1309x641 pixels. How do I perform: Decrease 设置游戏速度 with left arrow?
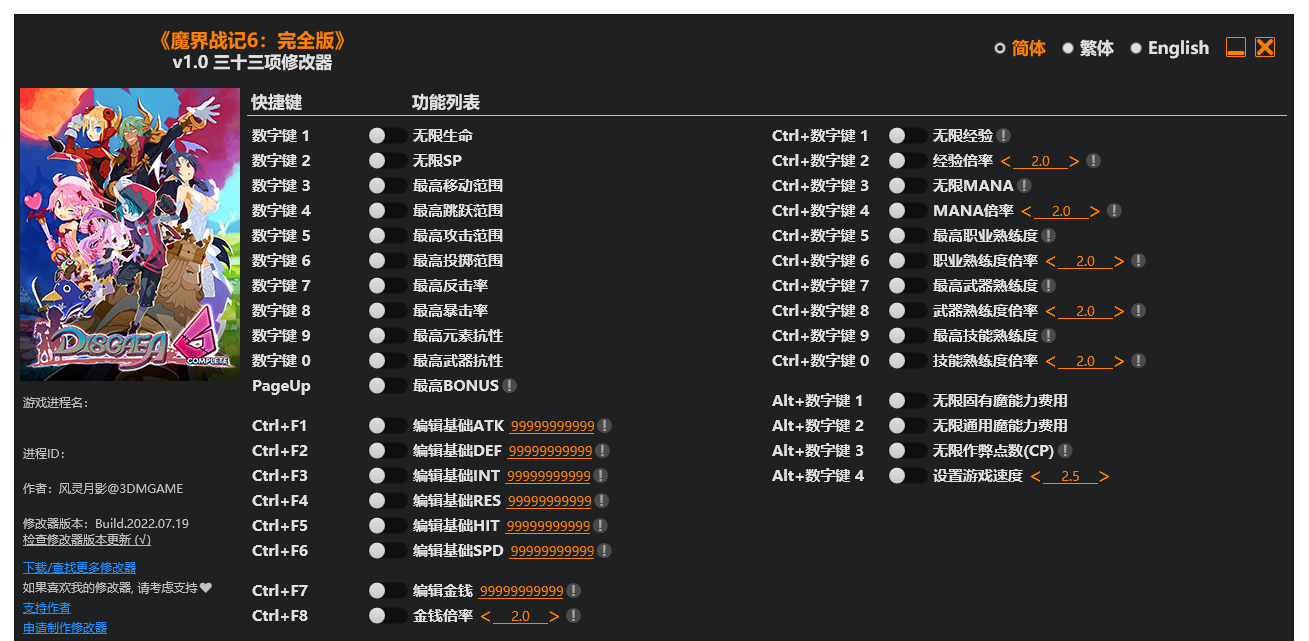coord(1036,476)
